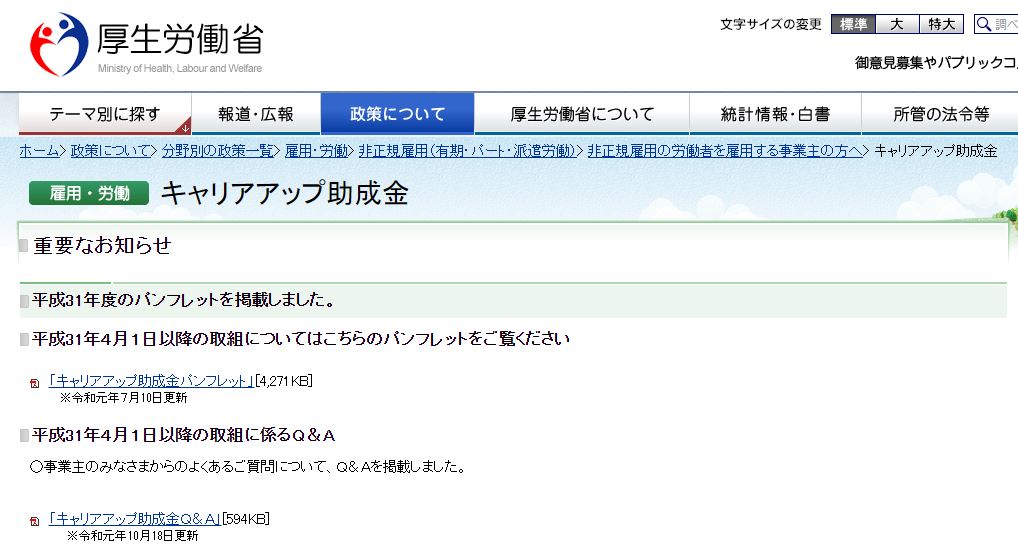Set text size to 標準

(x=853, y=25)
